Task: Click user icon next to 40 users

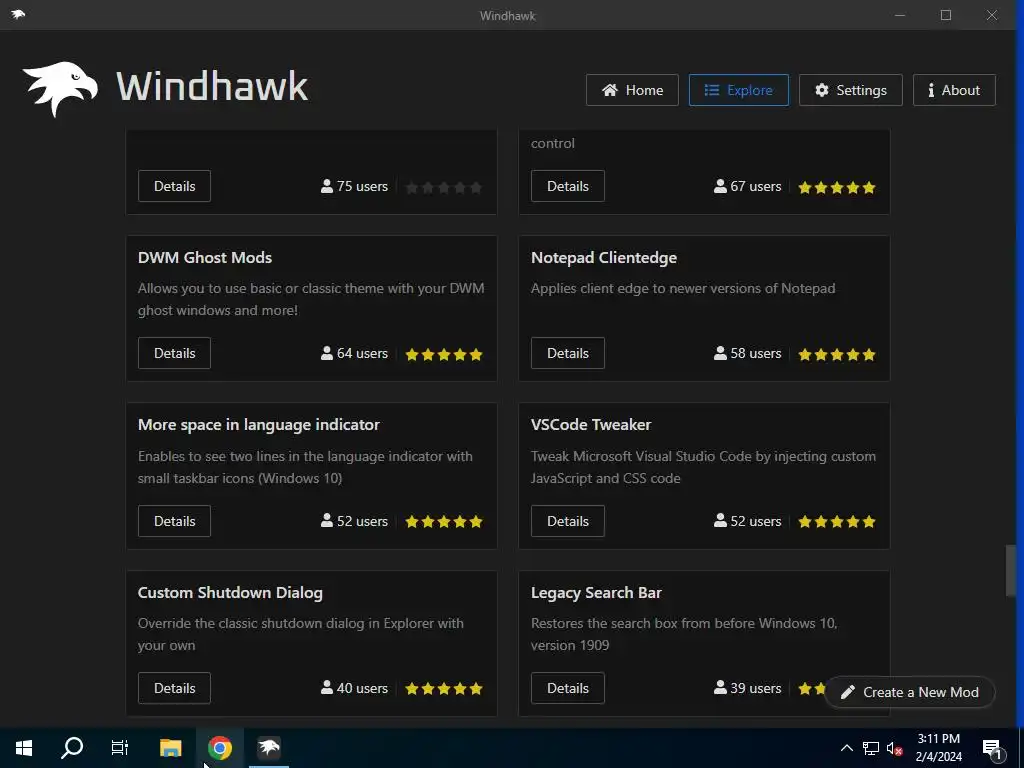Action: click(x=327, y=687)
